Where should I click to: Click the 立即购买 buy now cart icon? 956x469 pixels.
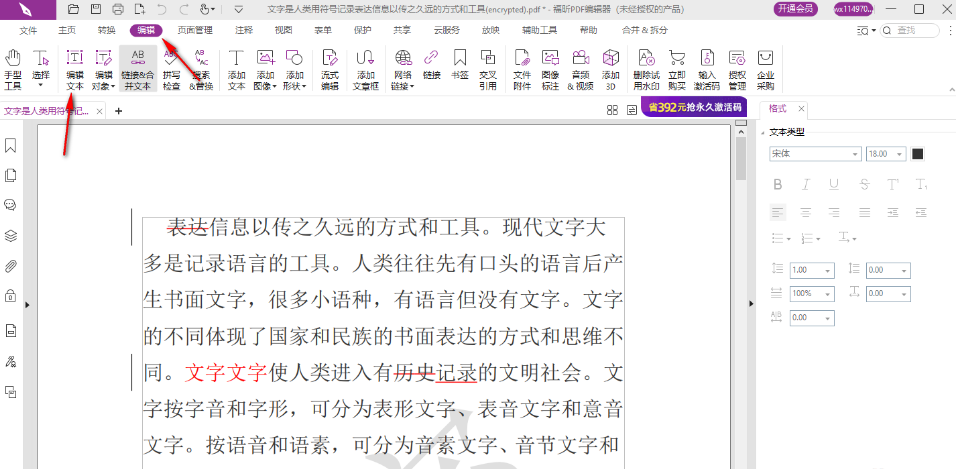click(x=677, y=70)
